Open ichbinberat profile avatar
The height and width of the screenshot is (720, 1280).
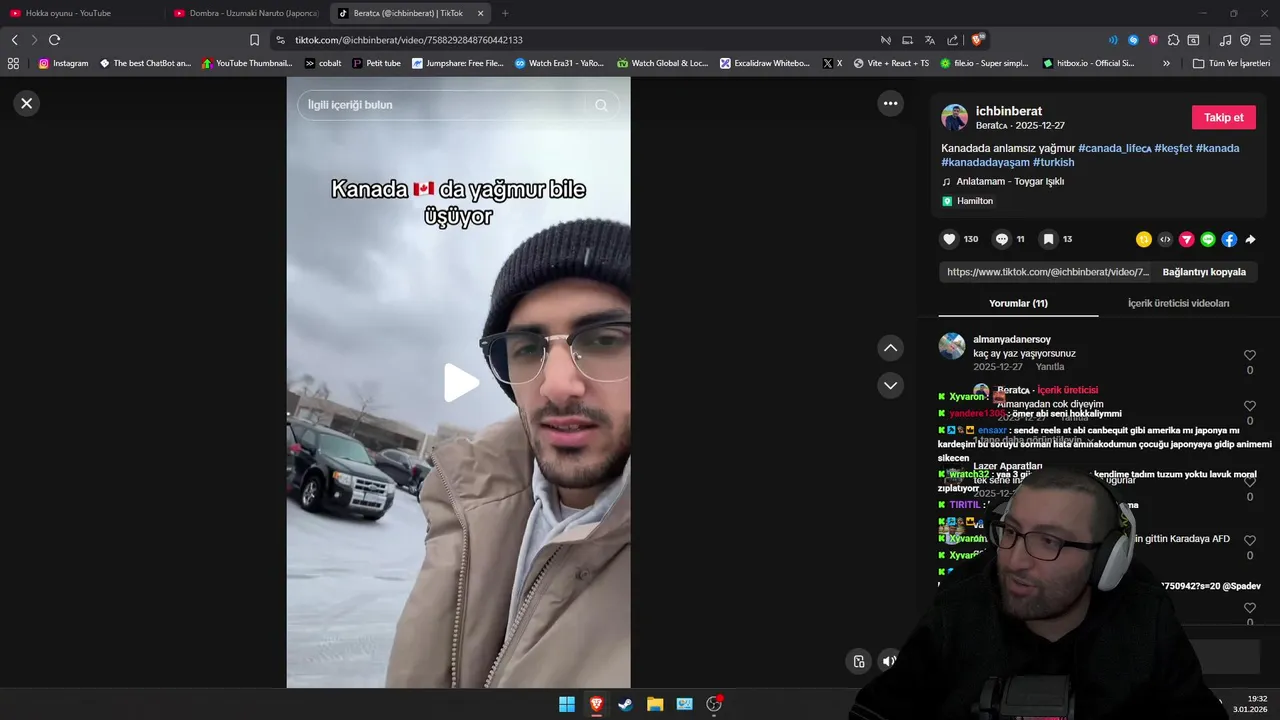coord(954,117)
